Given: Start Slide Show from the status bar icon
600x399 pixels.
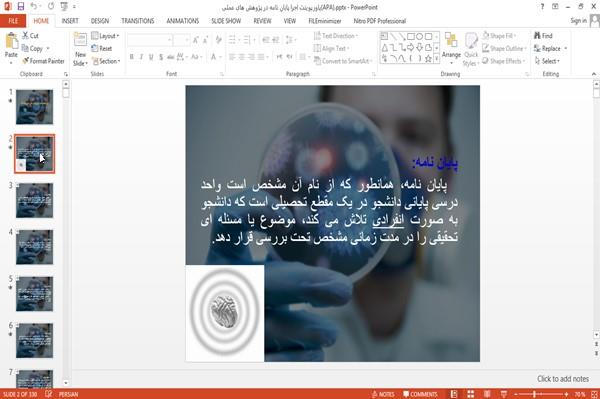Looking at the screenshot, I should 504,394.
